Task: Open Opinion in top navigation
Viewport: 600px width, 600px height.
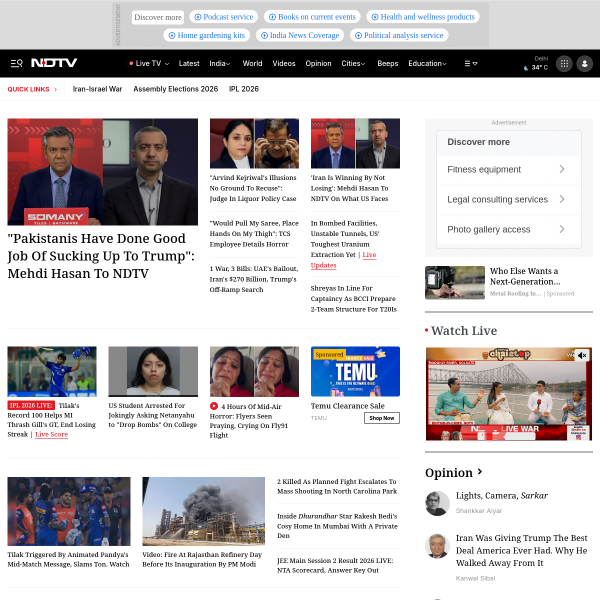Action: (318, 64)
